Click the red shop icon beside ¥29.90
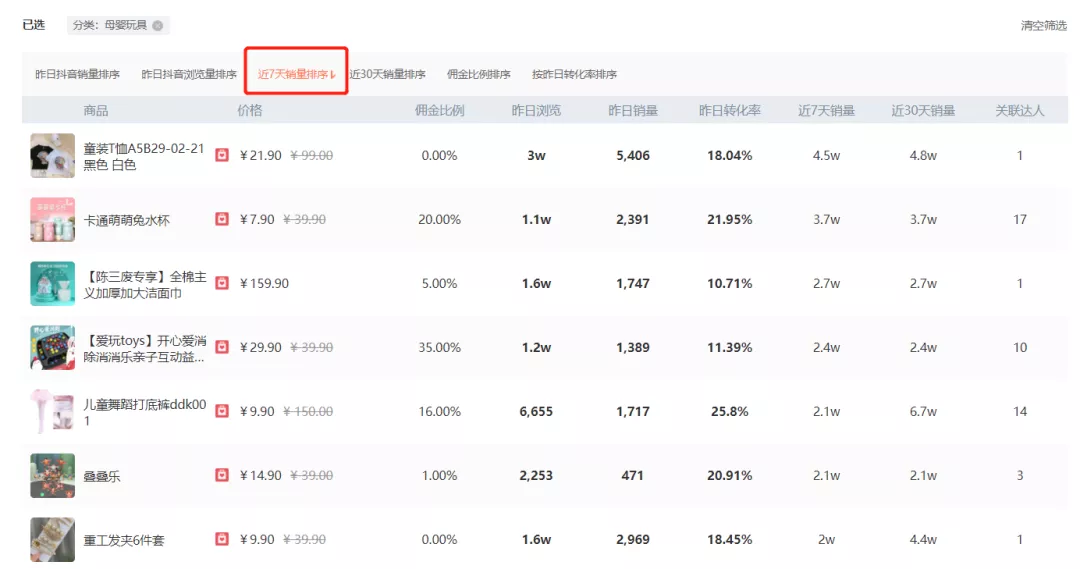Screen dimensions: 1080x569 tap(222, 347)
